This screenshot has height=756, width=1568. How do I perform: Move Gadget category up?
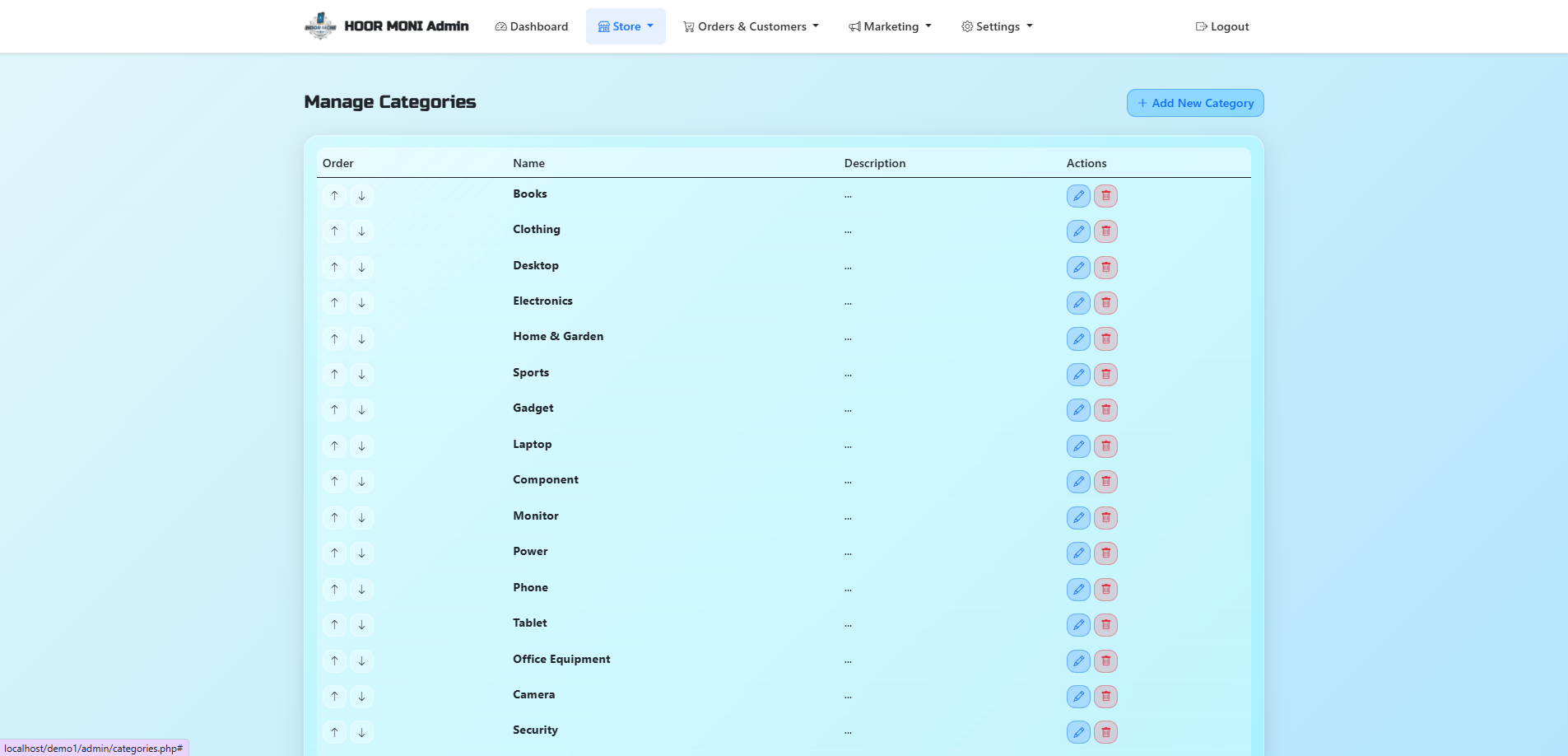click(334, 410)
